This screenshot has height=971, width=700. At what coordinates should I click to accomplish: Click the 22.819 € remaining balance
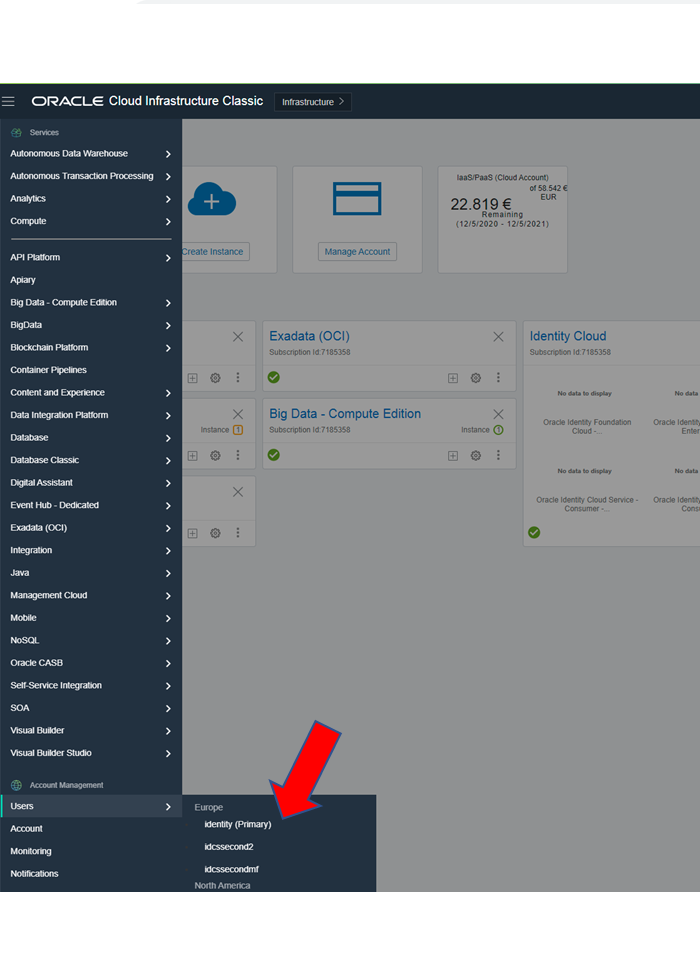click(481, 204)
